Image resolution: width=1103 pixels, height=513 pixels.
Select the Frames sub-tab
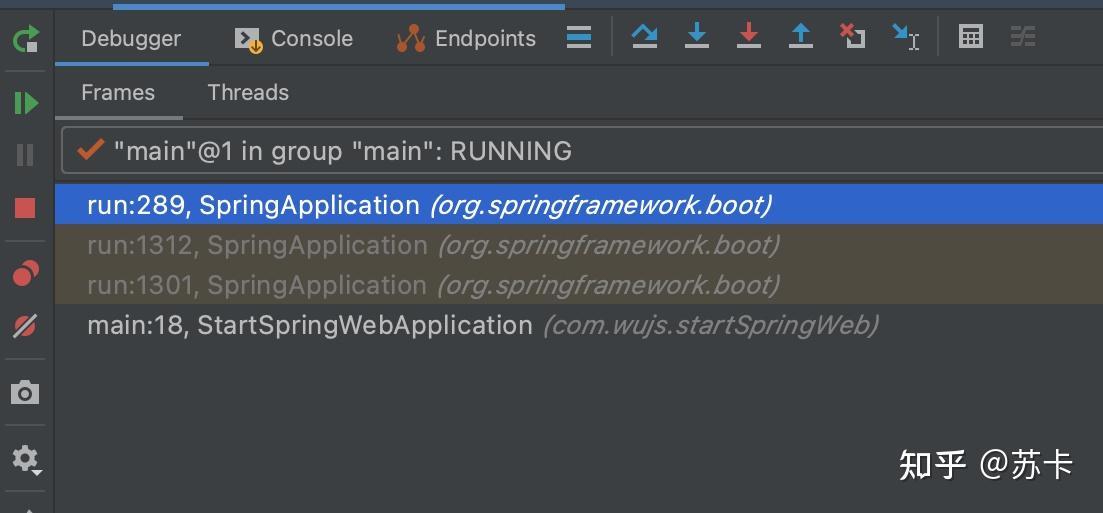118,92
